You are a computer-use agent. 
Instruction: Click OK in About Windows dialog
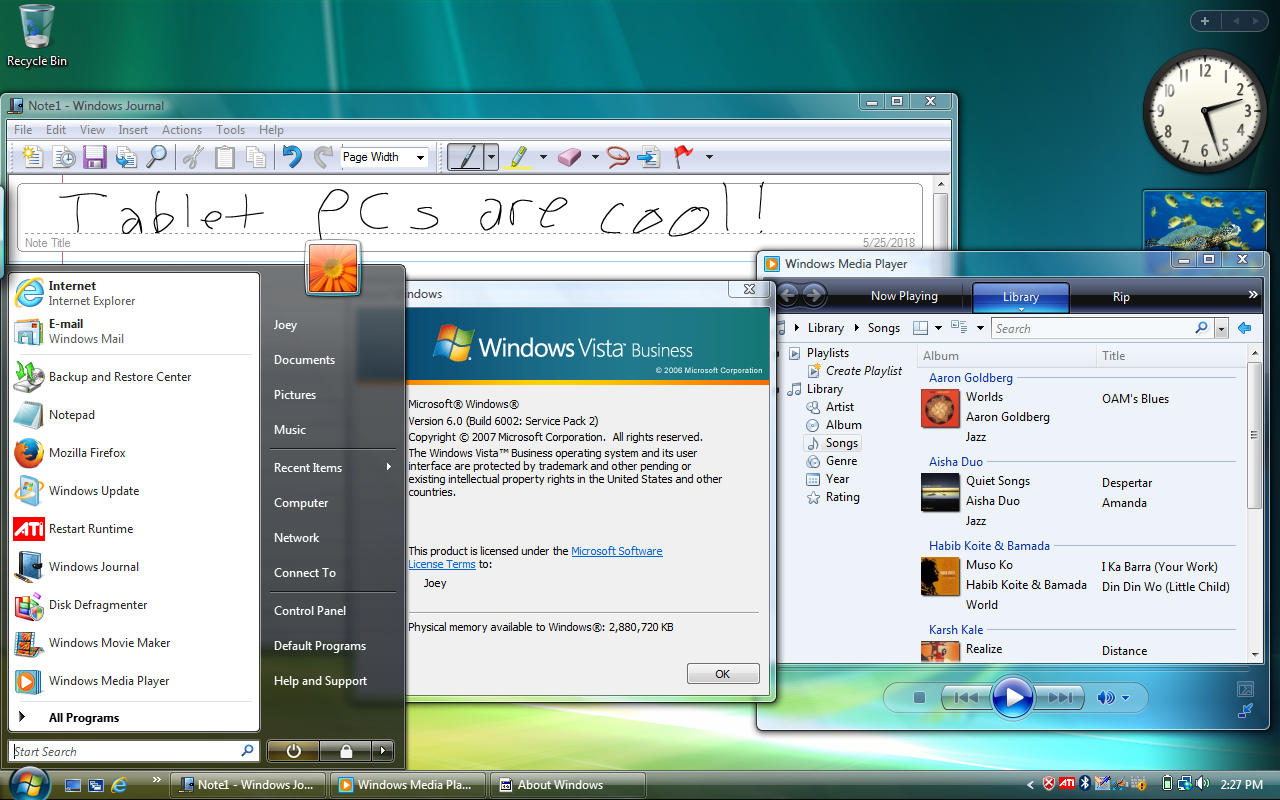pyautogui.click(x=723, y=674)
